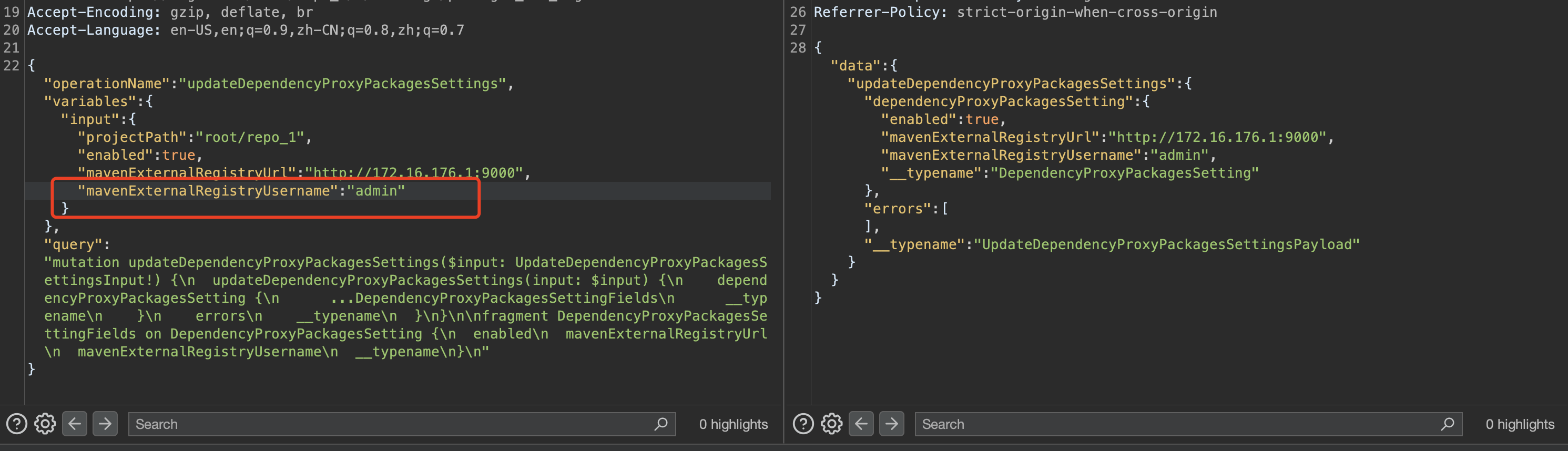The width and height of the screenshot is (1568, 451).
Task: Open help for the response search bar
Action: (x=803, y=424)
